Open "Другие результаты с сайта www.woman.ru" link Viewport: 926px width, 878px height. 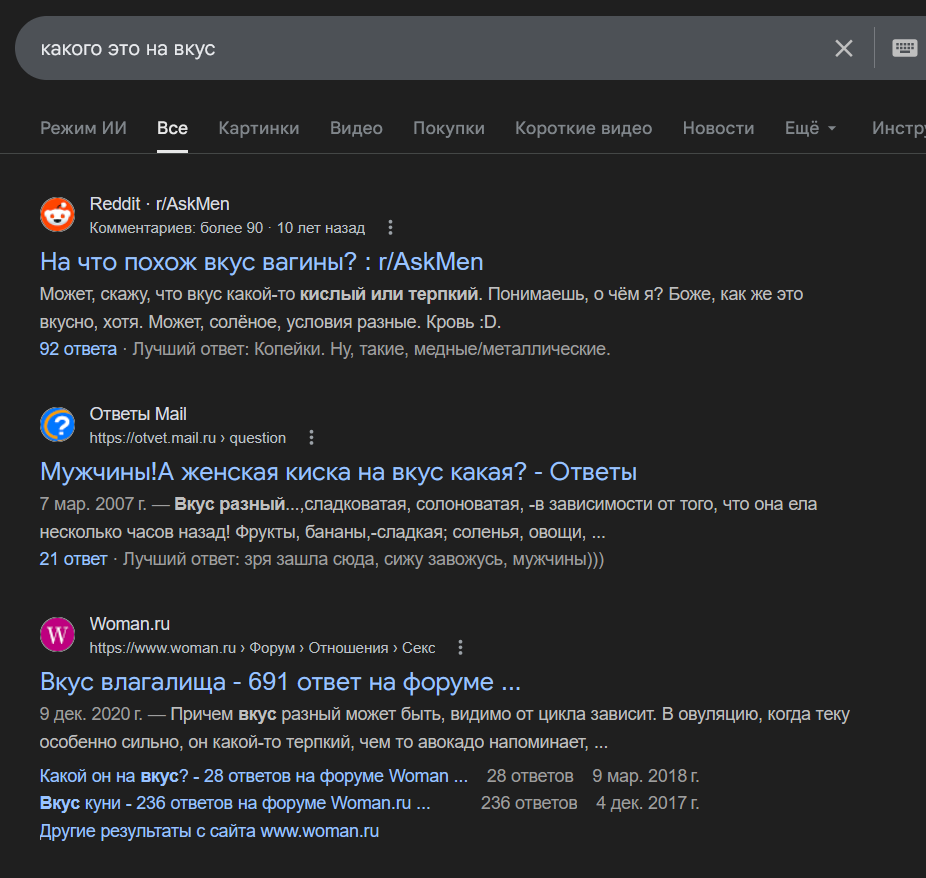point(209,831)
